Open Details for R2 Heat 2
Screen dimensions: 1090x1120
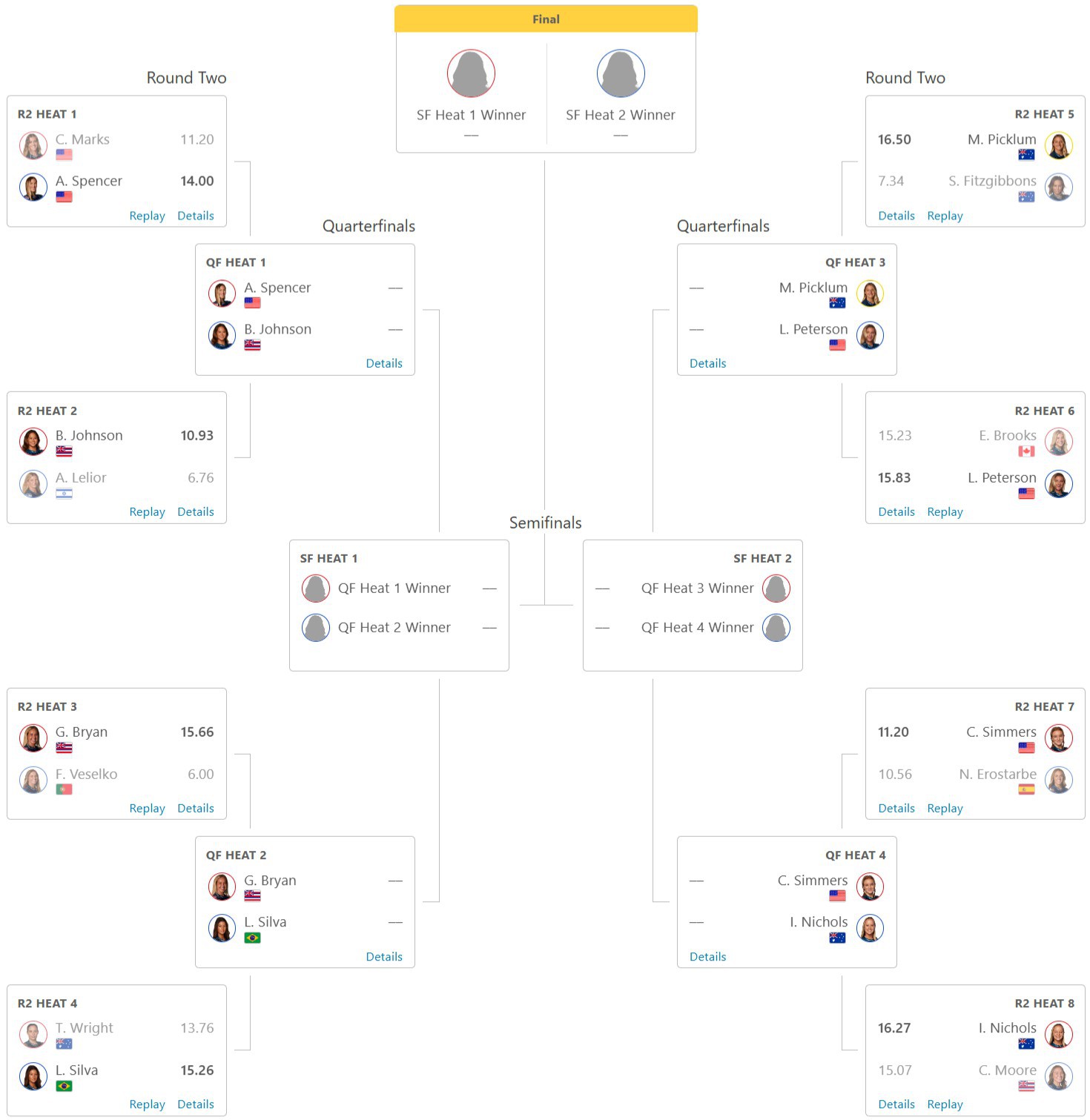coord(196,511)
